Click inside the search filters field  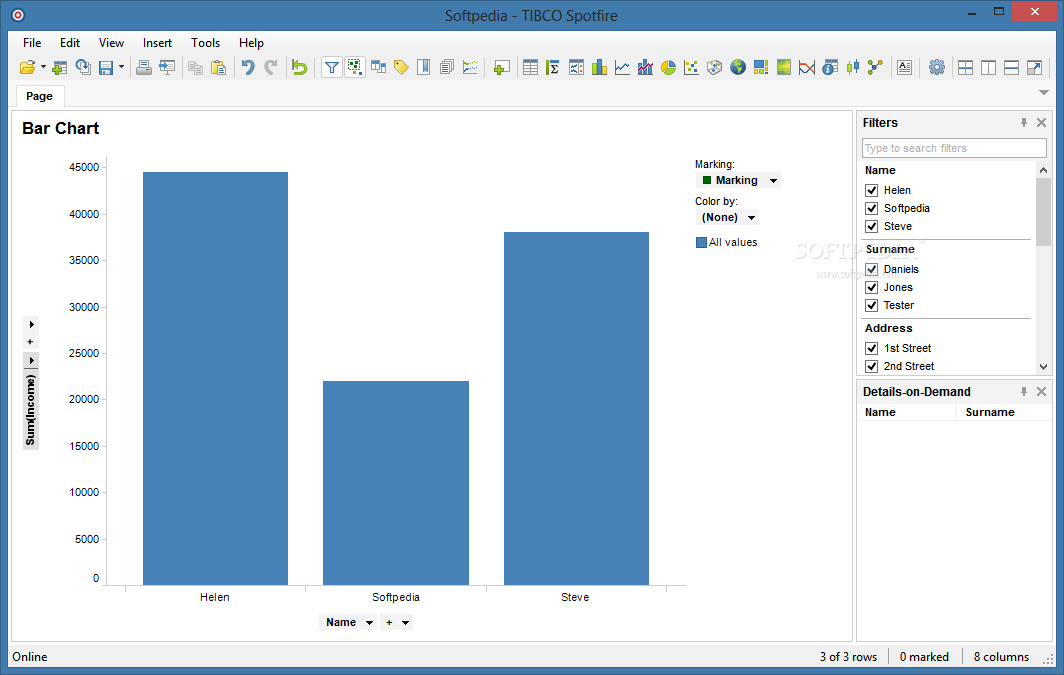coord(954,148)
